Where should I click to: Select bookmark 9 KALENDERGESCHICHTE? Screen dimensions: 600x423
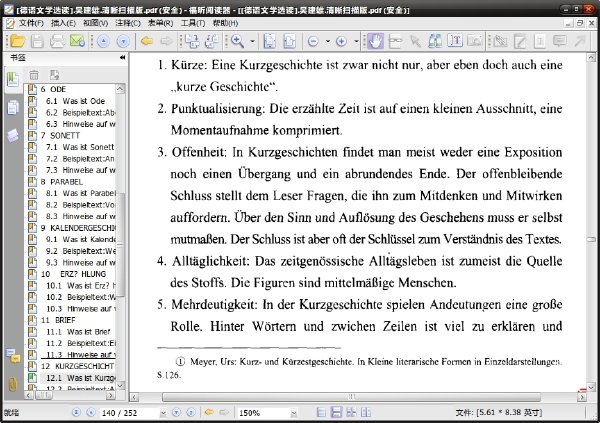pos(78,228)
